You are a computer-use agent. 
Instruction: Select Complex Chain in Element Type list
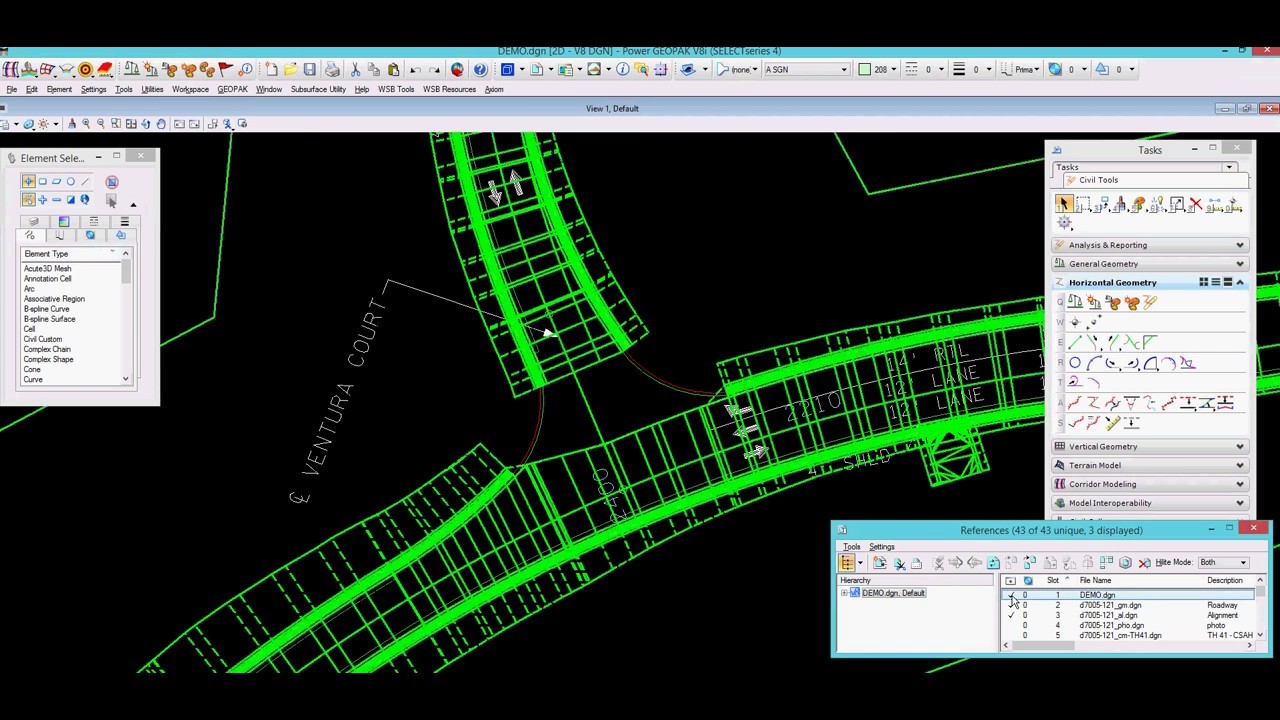point(47,349)
